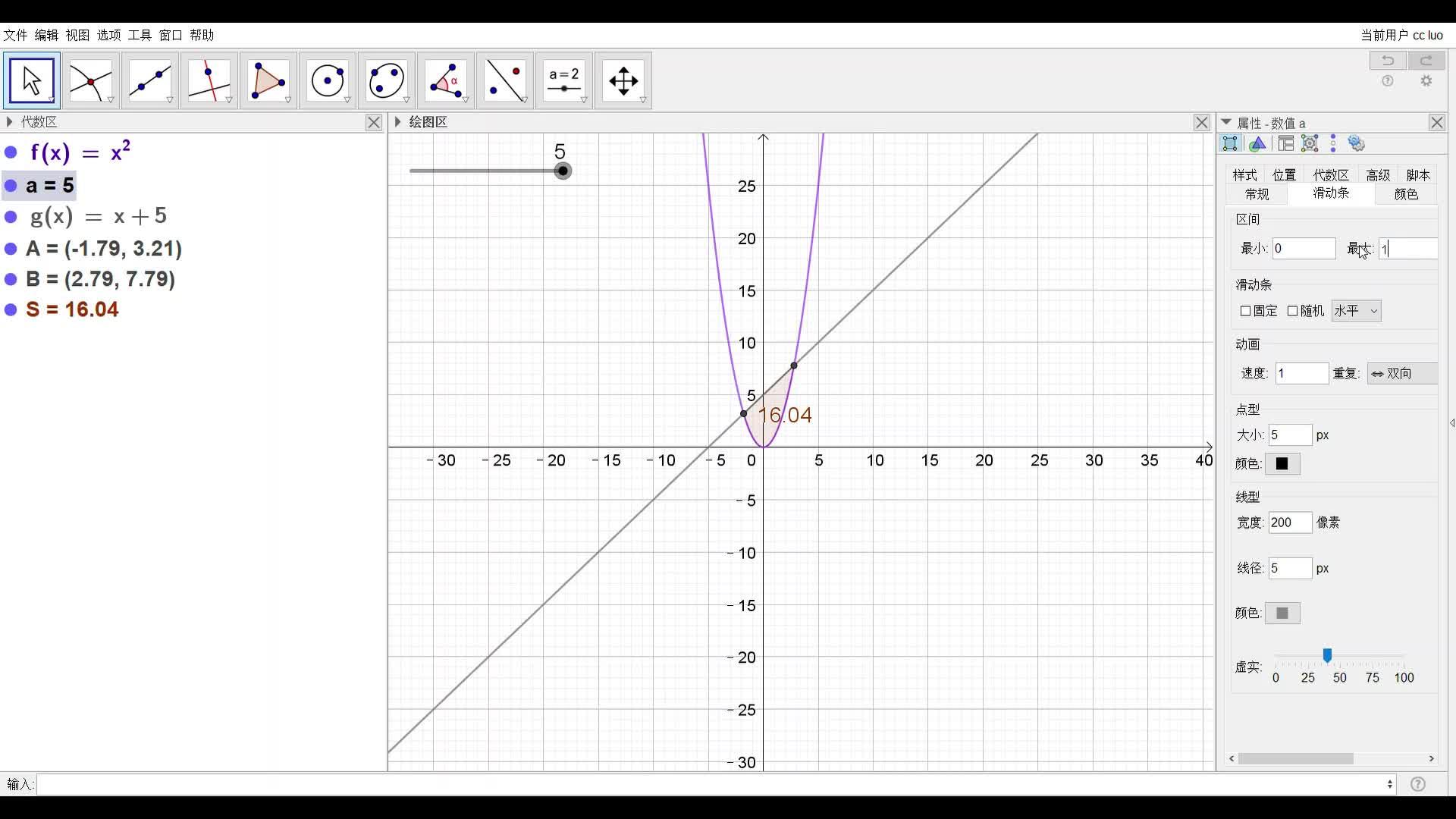
Task: Open input bar help question icon
Action: (1418, 784)
